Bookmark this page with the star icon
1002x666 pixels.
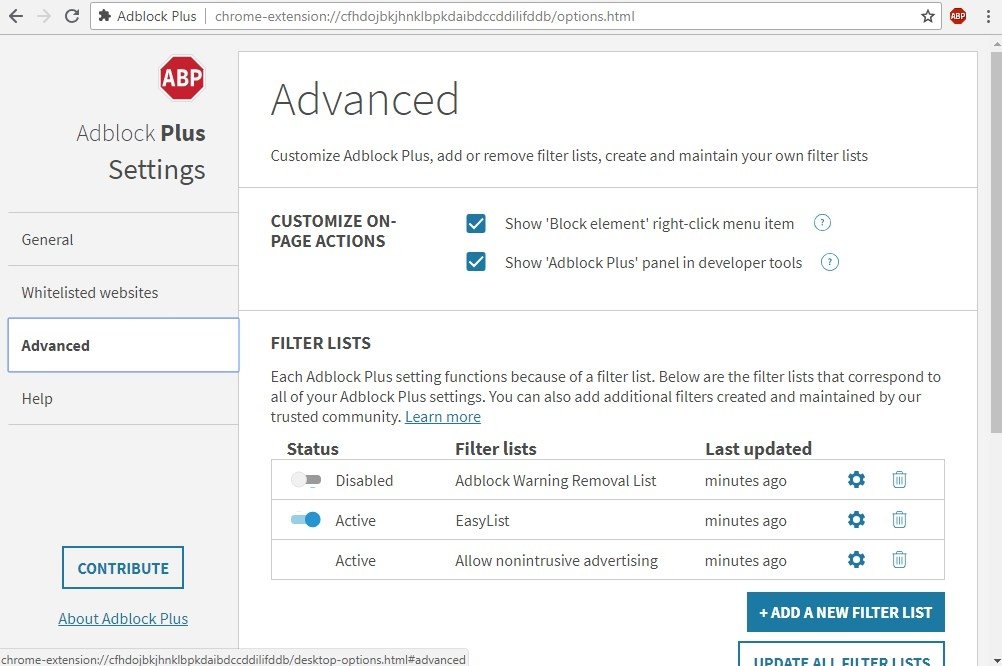pos(928,16)
